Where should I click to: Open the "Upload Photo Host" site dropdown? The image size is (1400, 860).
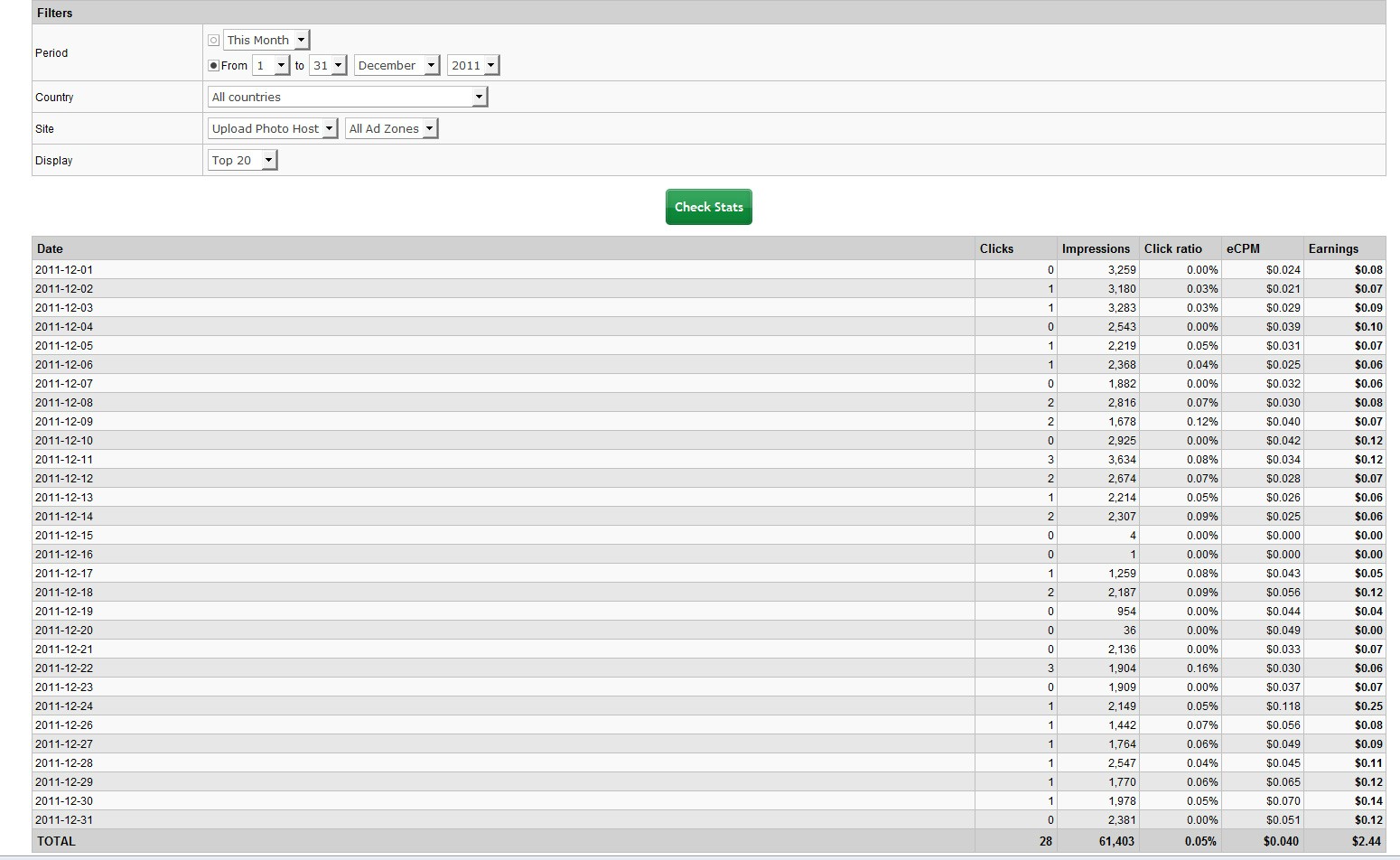pyautogui.click(x=273, y=128)
